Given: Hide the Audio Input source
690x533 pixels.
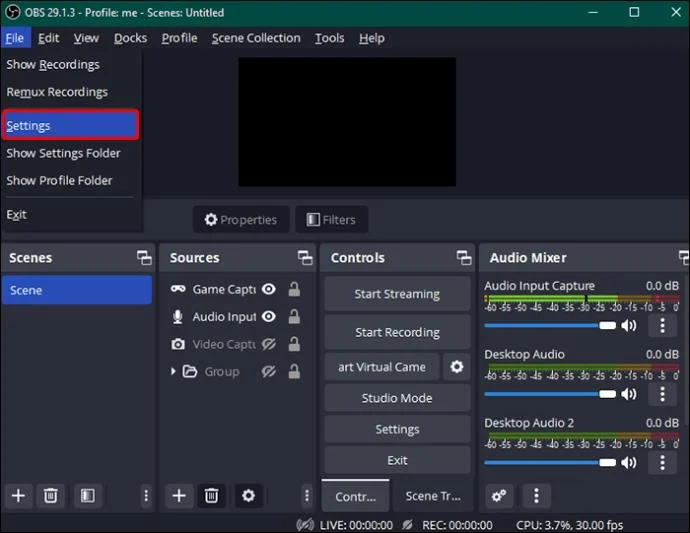Looking at the screenshot, I should coord(268,316).
